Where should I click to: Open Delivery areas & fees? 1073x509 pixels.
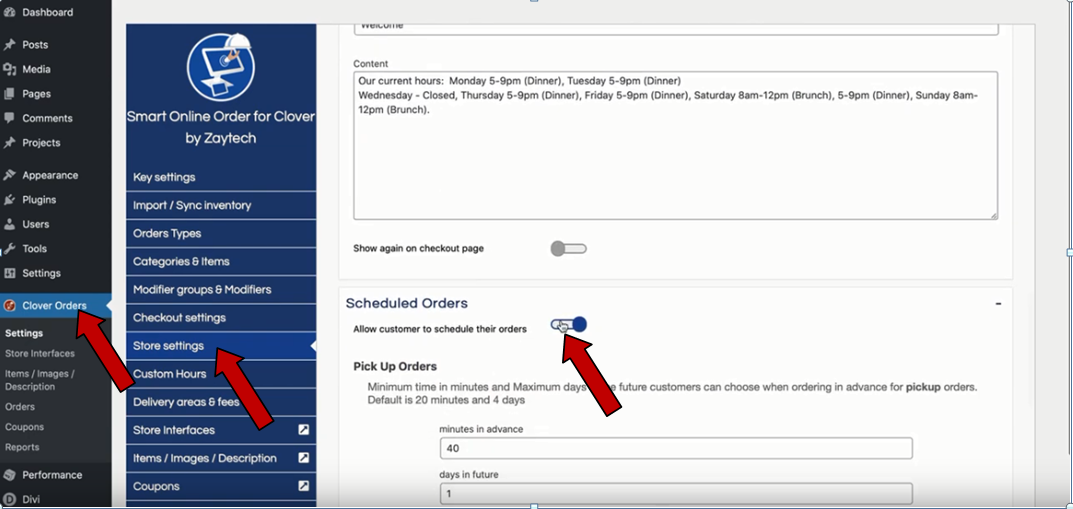221,402
